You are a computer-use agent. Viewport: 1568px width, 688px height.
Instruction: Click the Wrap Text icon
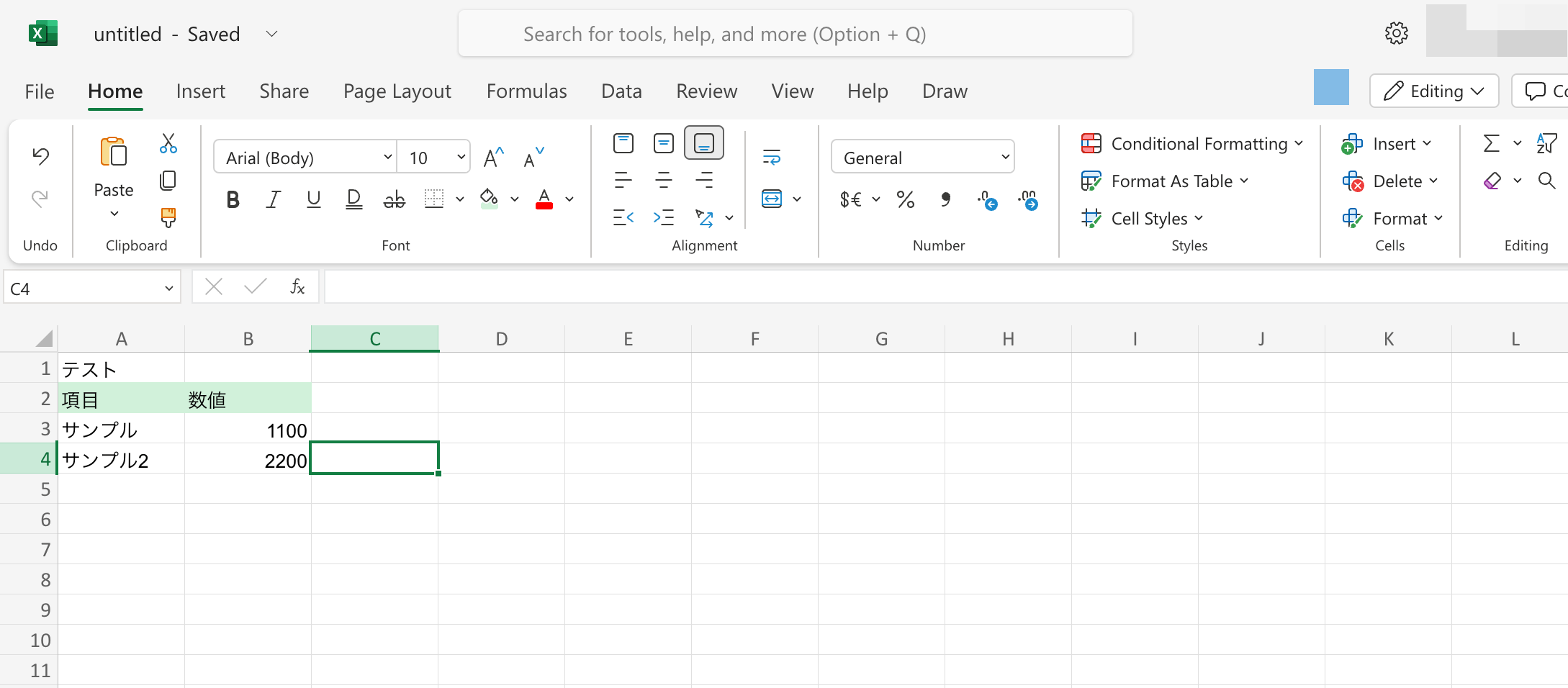click(771, 157)
